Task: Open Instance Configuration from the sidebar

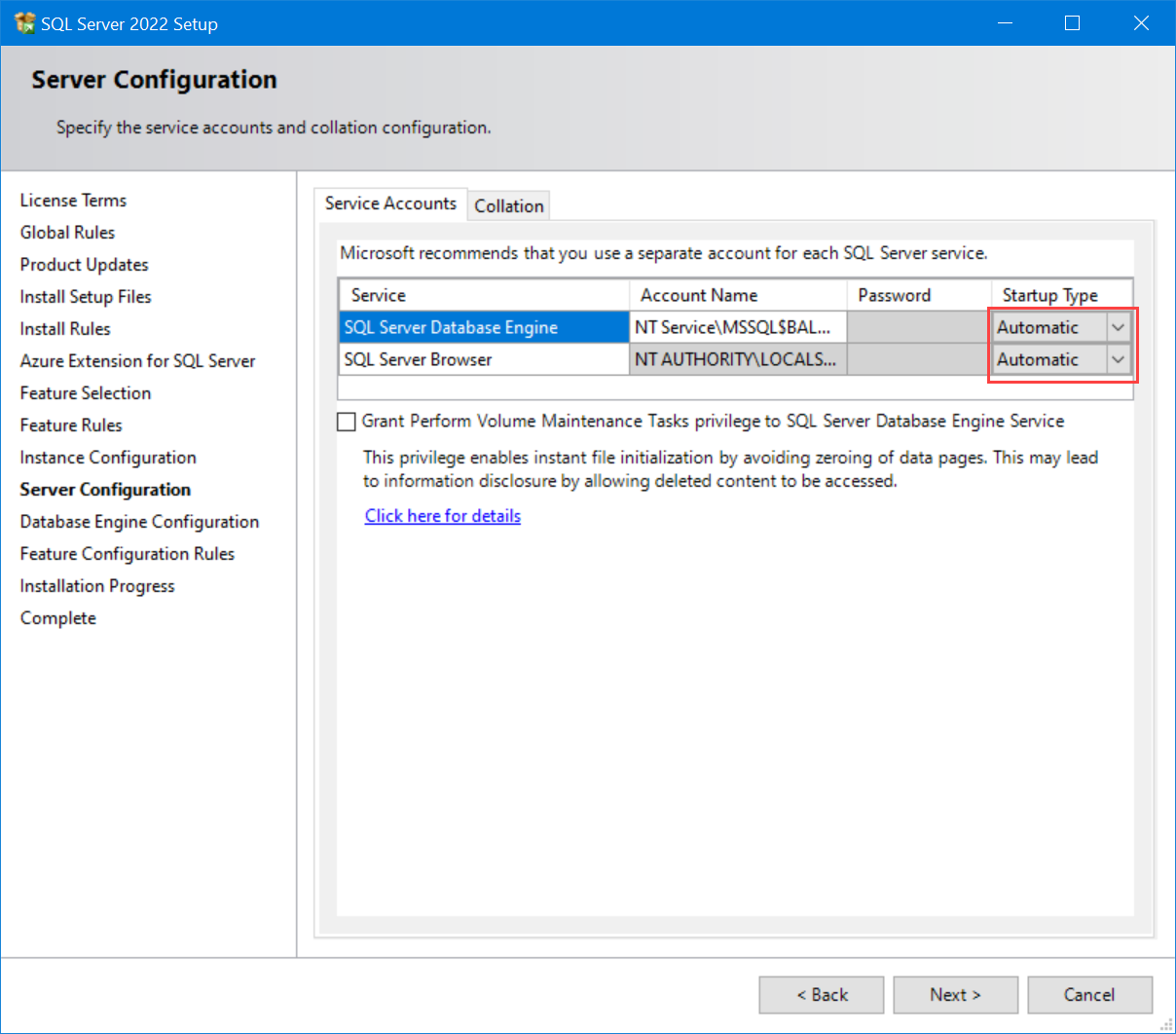Action: pyautogui.click(x=107, y=457)
